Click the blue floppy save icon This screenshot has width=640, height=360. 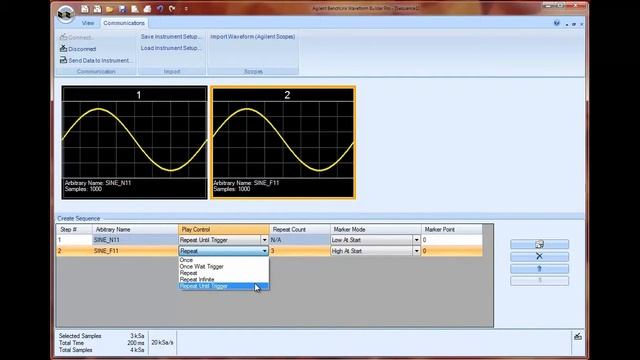pos(122,9)
